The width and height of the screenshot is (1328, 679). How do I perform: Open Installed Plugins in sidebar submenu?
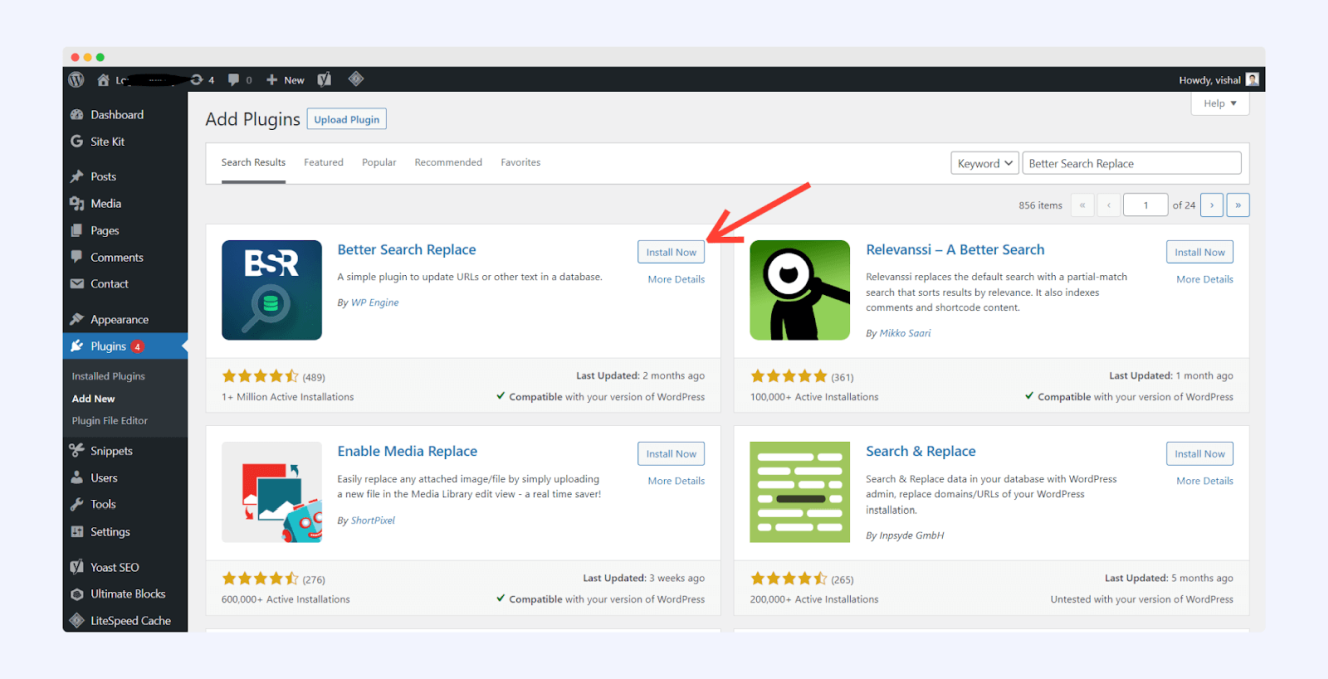click(108, 376)
